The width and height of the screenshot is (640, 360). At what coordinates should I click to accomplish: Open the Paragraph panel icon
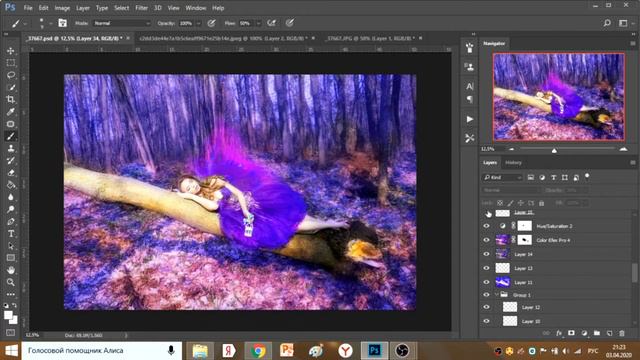tap(470, 99)
